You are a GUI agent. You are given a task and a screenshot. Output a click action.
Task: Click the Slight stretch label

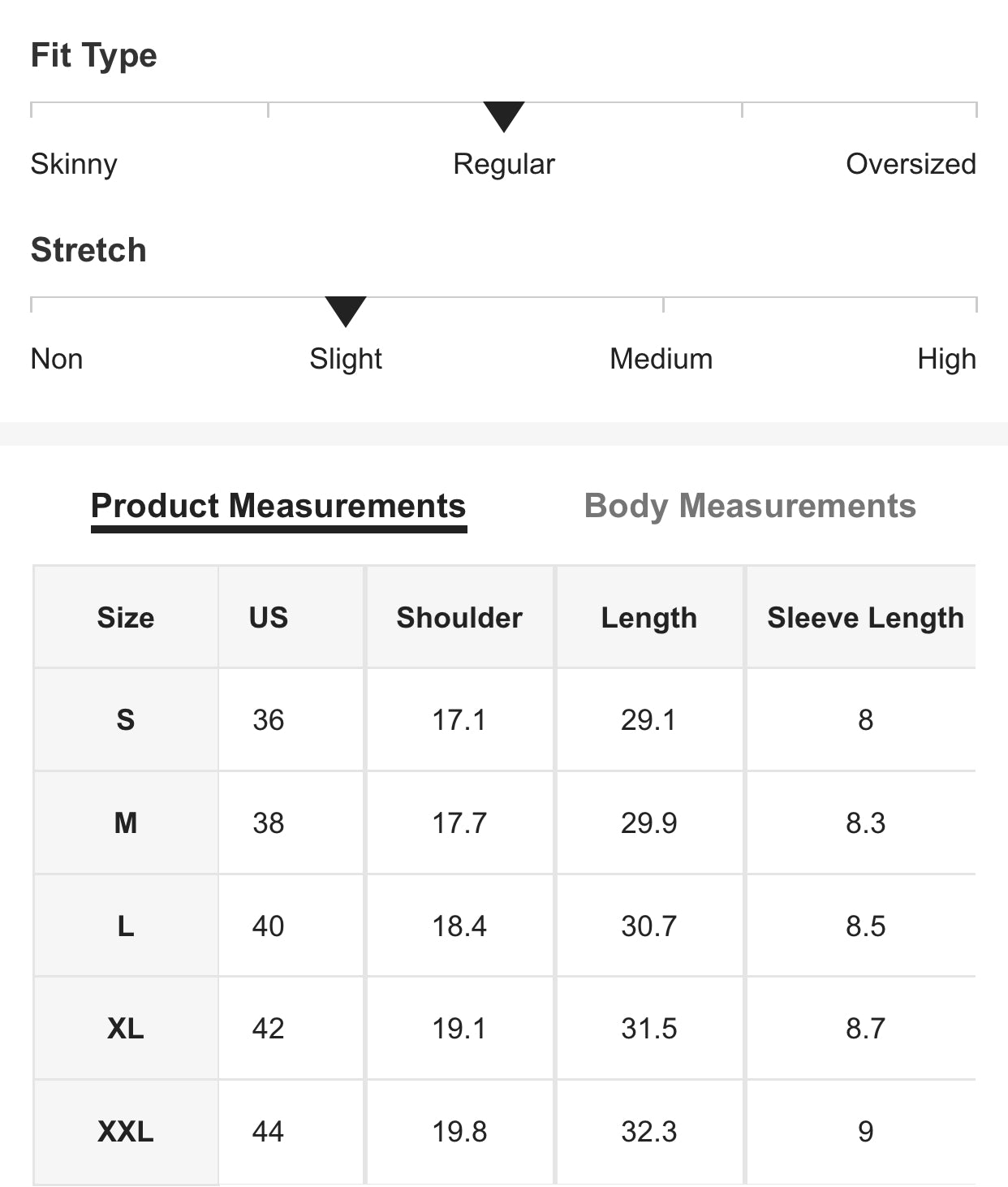pyautogui.click(x=346, y=359)
